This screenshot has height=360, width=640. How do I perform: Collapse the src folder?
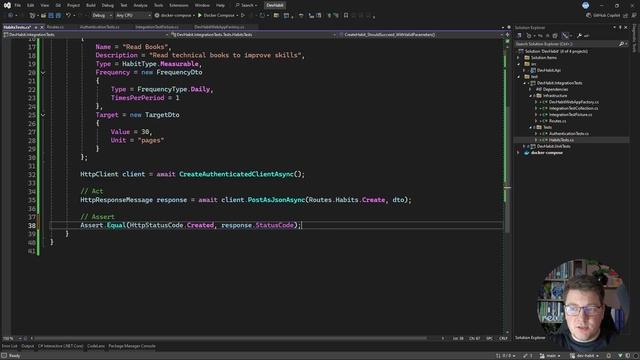pyautogui.click(x=519, y=64)
